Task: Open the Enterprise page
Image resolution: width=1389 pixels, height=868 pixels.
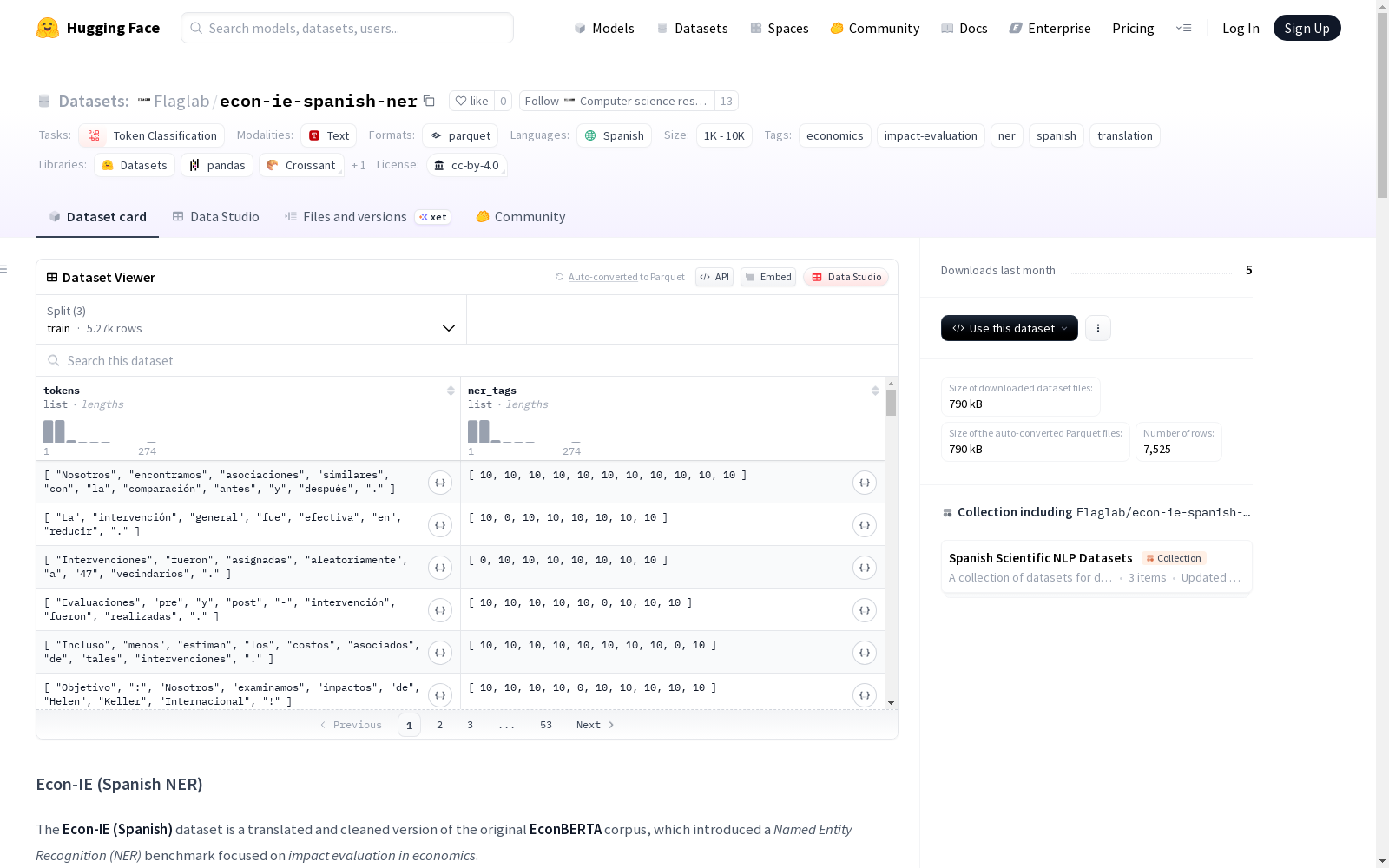Action: coord(1050,28)
